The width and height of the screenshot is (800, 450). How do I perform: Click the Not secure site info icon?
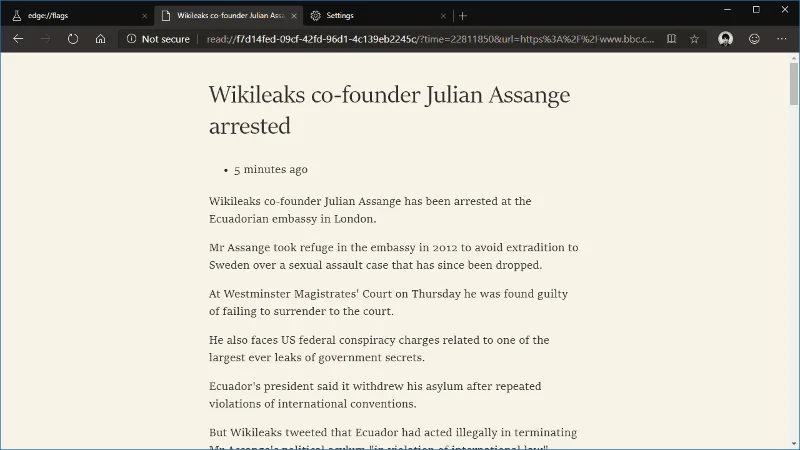coord(130,39)
